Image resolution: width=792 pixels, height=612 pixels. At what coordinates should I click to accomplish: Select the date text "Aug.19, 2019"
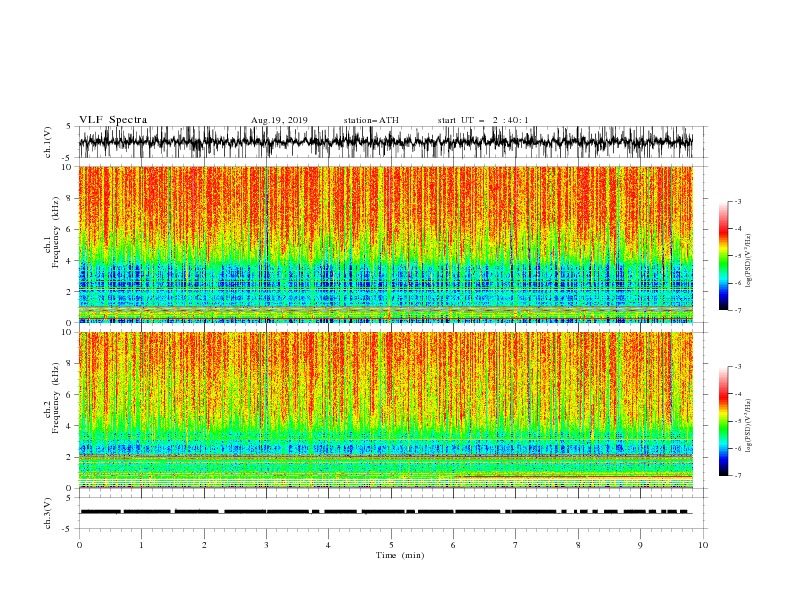click(279, 120)
